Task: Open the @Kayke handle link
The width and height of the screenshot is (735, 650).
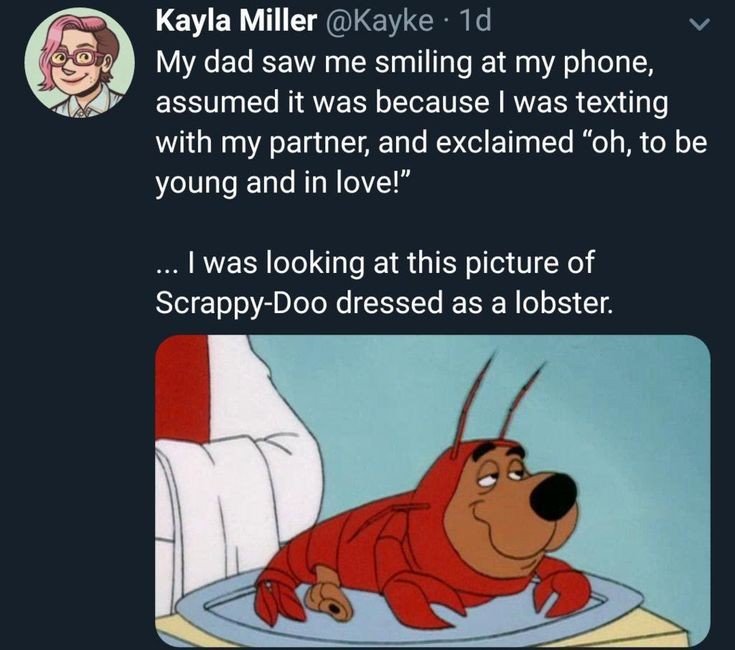Action: [379, 21]
